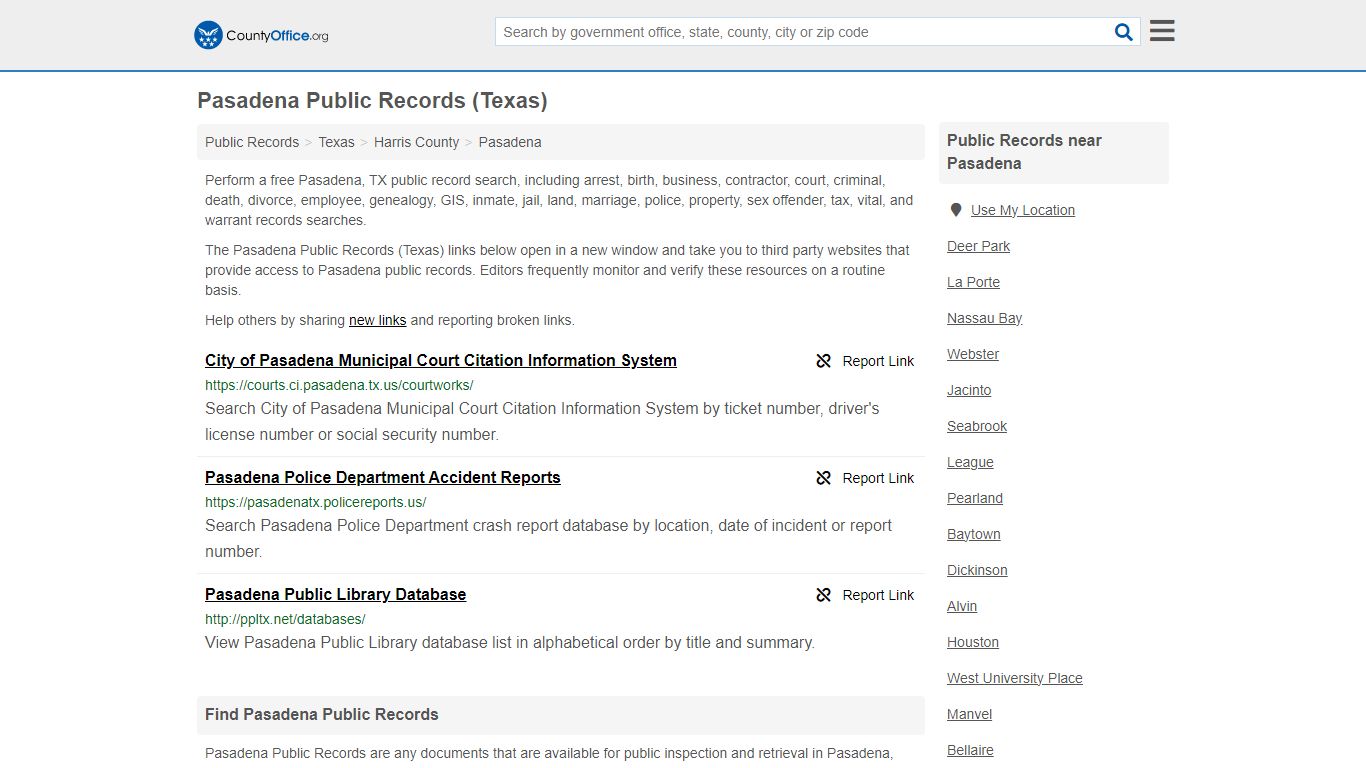Screen dimensions: 1366x768
Task: Click the ppltx.net/databases URL
Action: click(x=285, y=619)
